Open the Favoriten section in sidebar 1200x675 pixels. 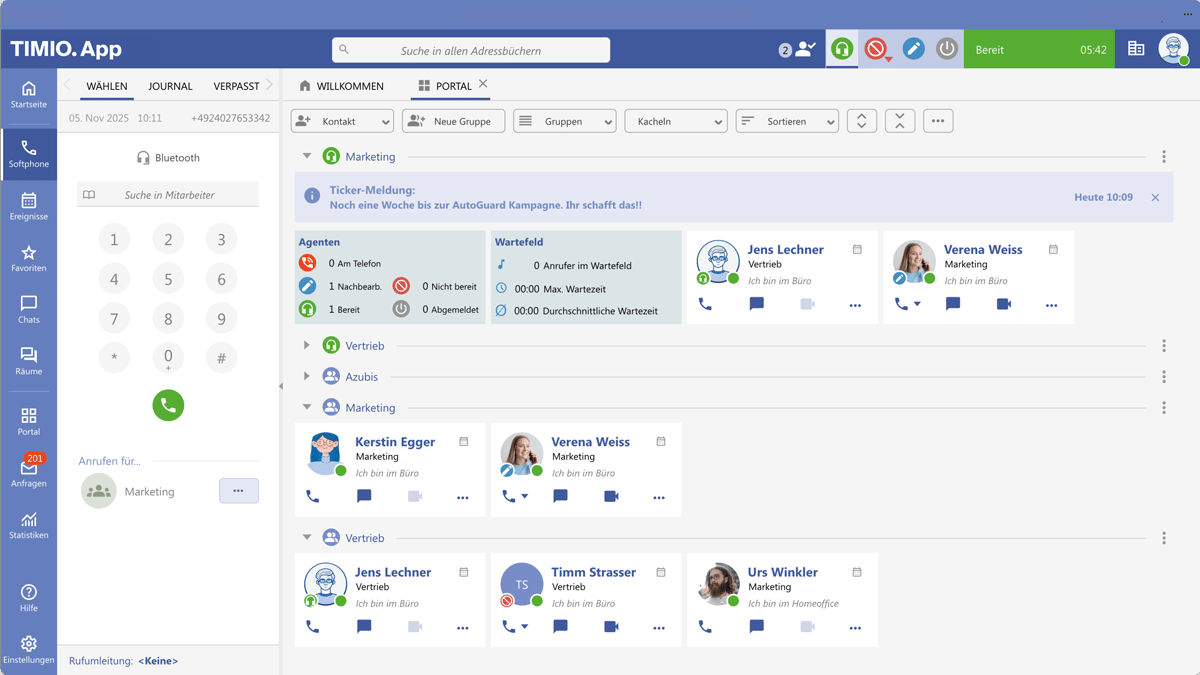[29, 258]
